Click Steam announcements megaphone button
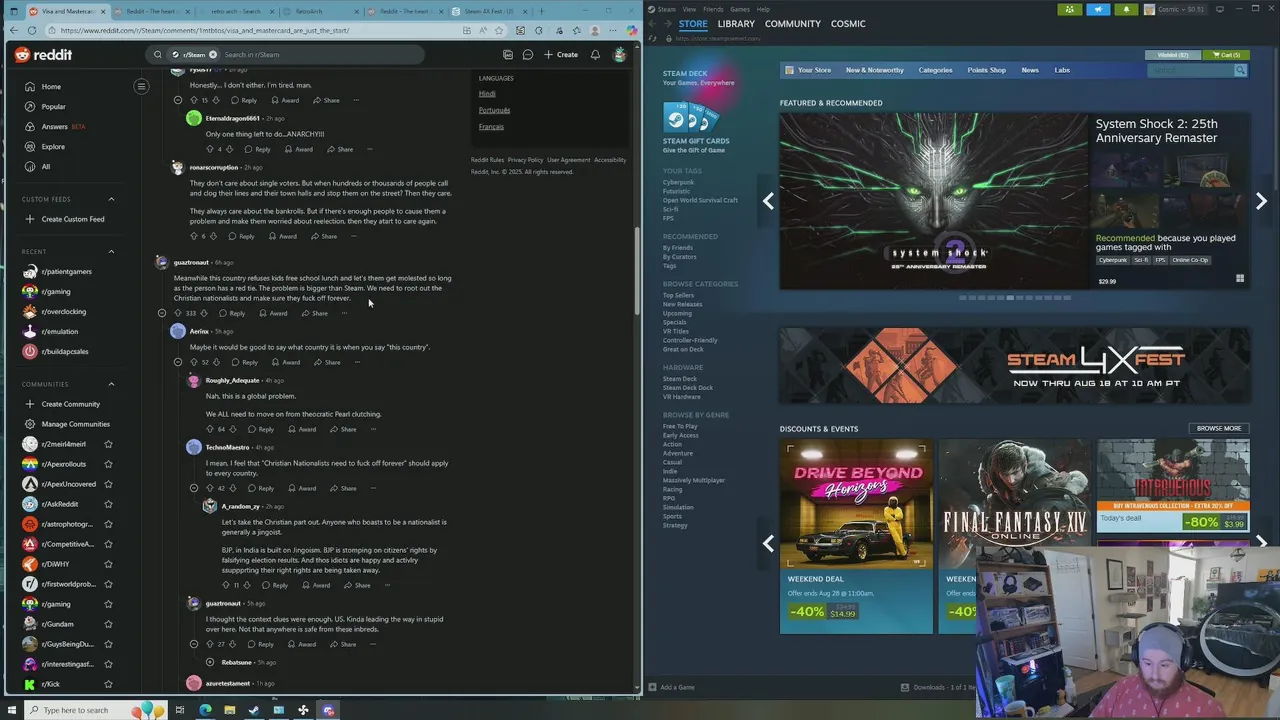Screen dimensions: 1280x720 (x=1098, y=9)
